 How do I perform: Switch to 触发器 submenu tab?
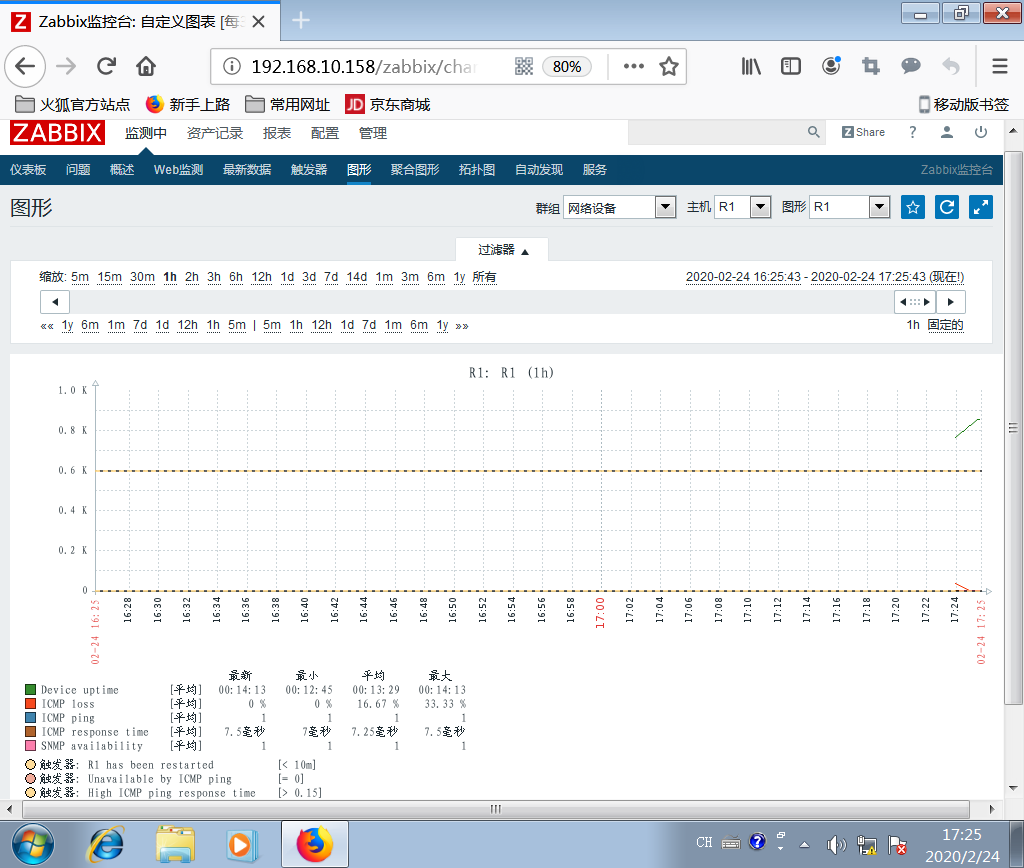309,170
